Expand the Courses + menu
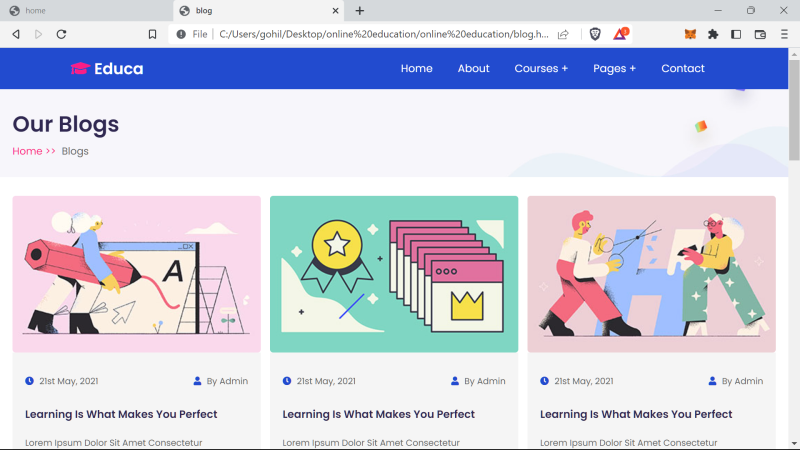This screenshot has height=450, width=800. [541, 68]
